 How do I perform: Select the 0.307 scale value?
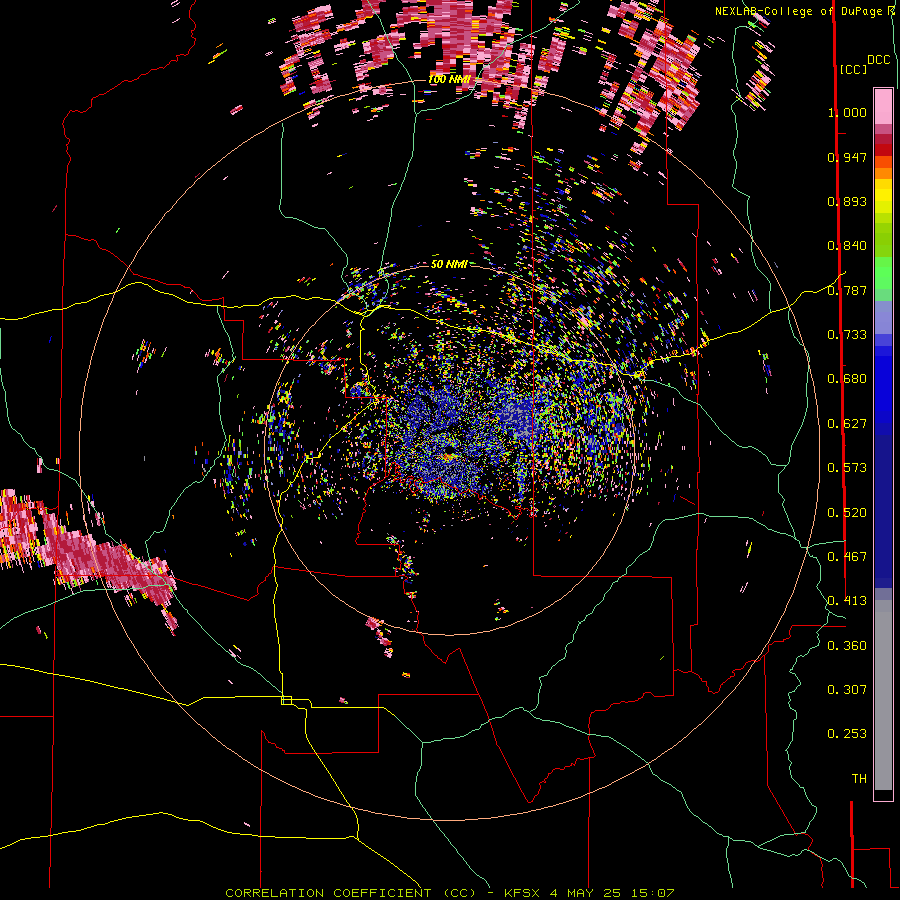[847, 690]
